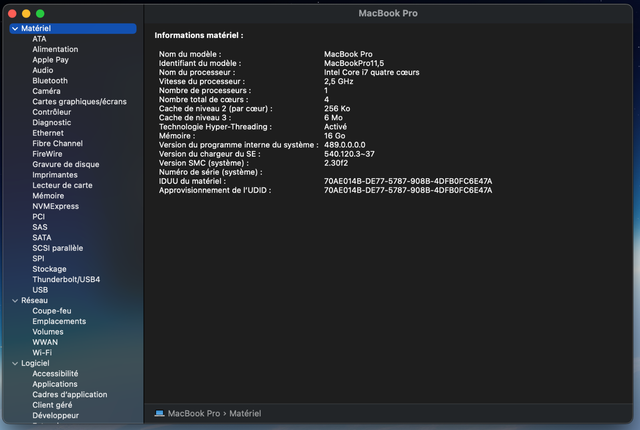Open Thunderbolt/USB4 section
Viewport: 640px width, 430px height.
click(x=66, y=280)
